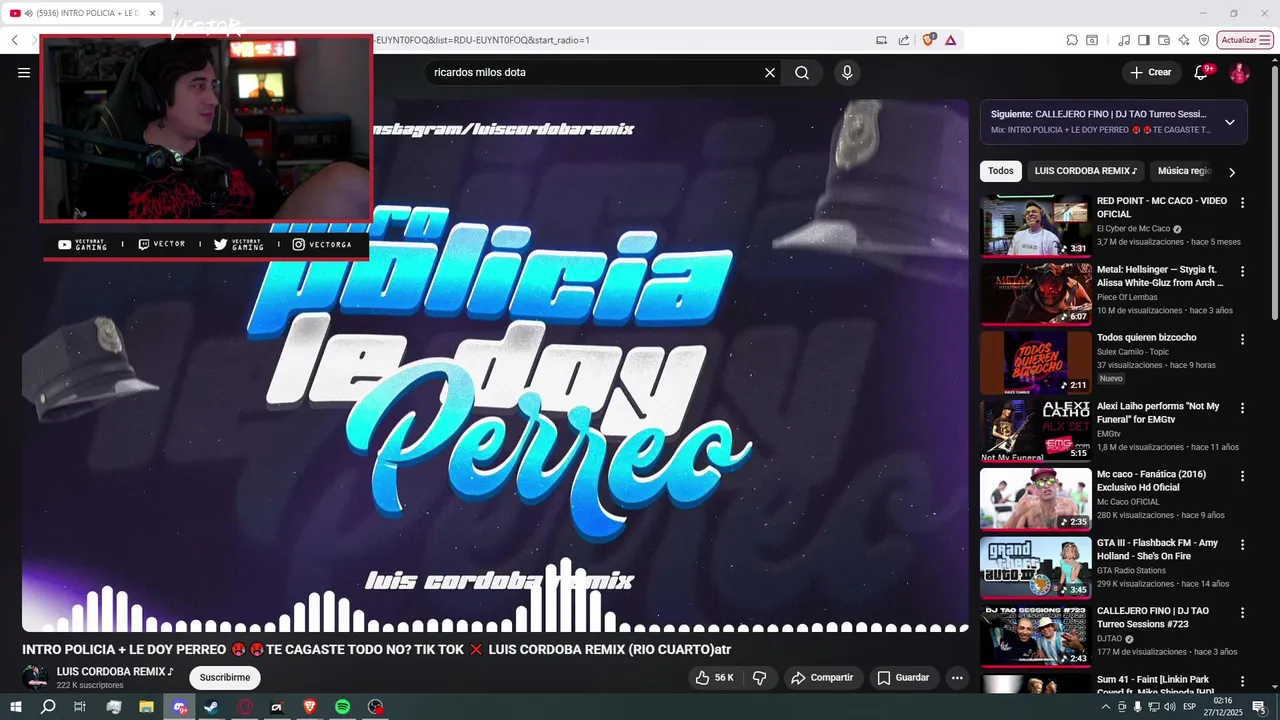Open Alexi Laiho Not My Funeral title
Screen dimensions: 1280x720
click(1158, 413)
